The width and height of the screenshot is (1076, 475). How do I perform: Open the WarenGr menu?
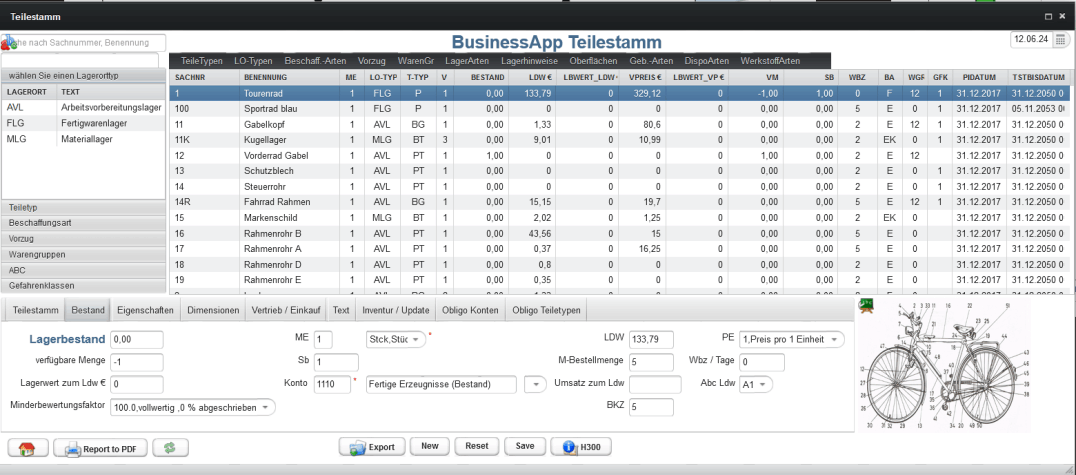[416, 60]
